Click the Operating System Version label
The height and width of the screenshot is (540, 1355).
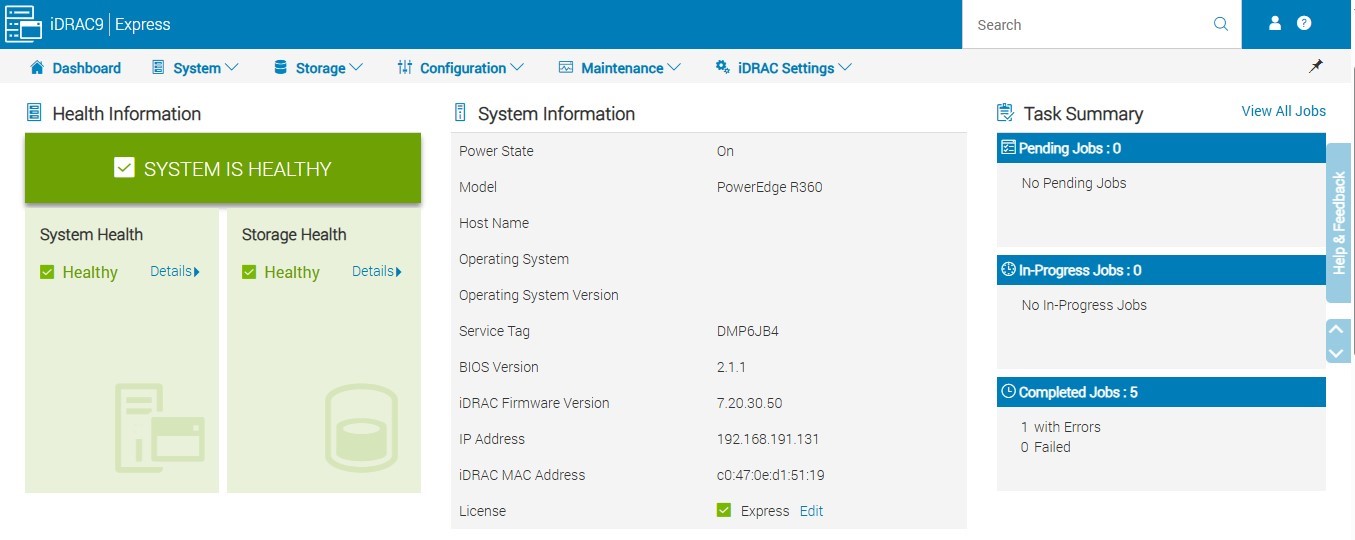pos(539,295)
